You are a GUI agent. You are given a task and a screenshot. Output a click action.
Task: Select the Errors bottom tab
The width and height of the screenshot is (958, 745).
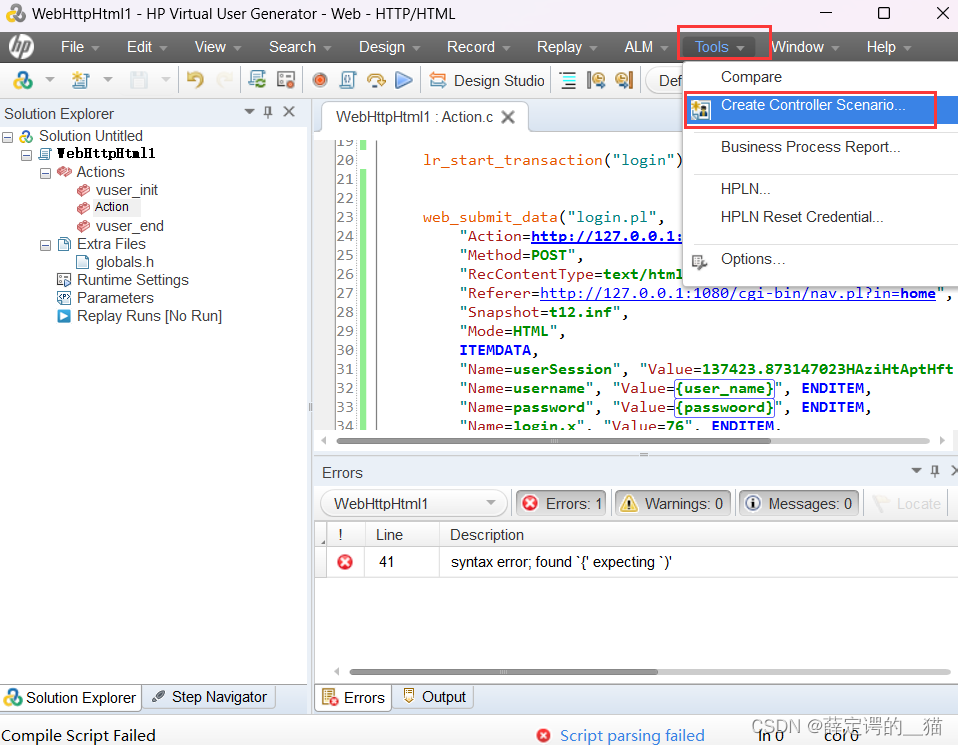(354, 697)
